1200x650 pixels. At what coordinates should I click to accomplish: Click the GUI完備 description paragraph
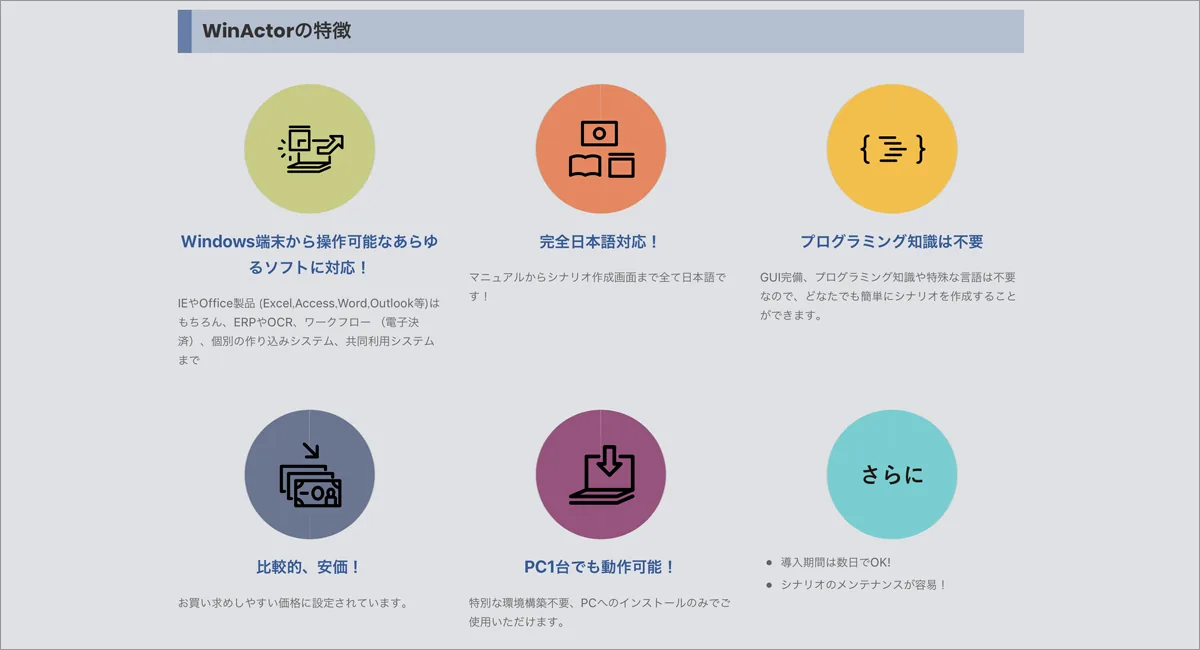click(888, 296)
